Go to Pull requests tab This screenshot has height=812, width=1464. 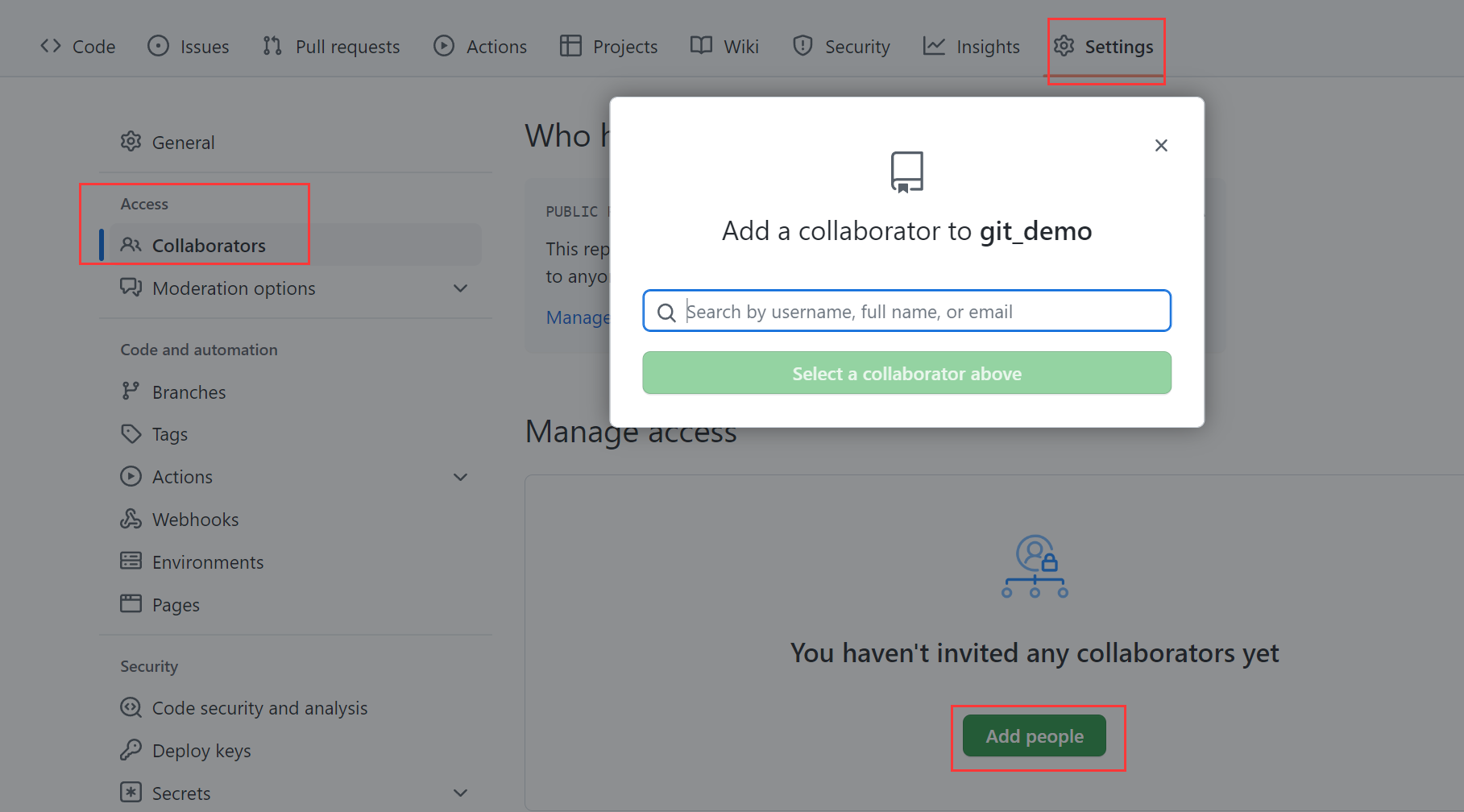click(331, 47)
